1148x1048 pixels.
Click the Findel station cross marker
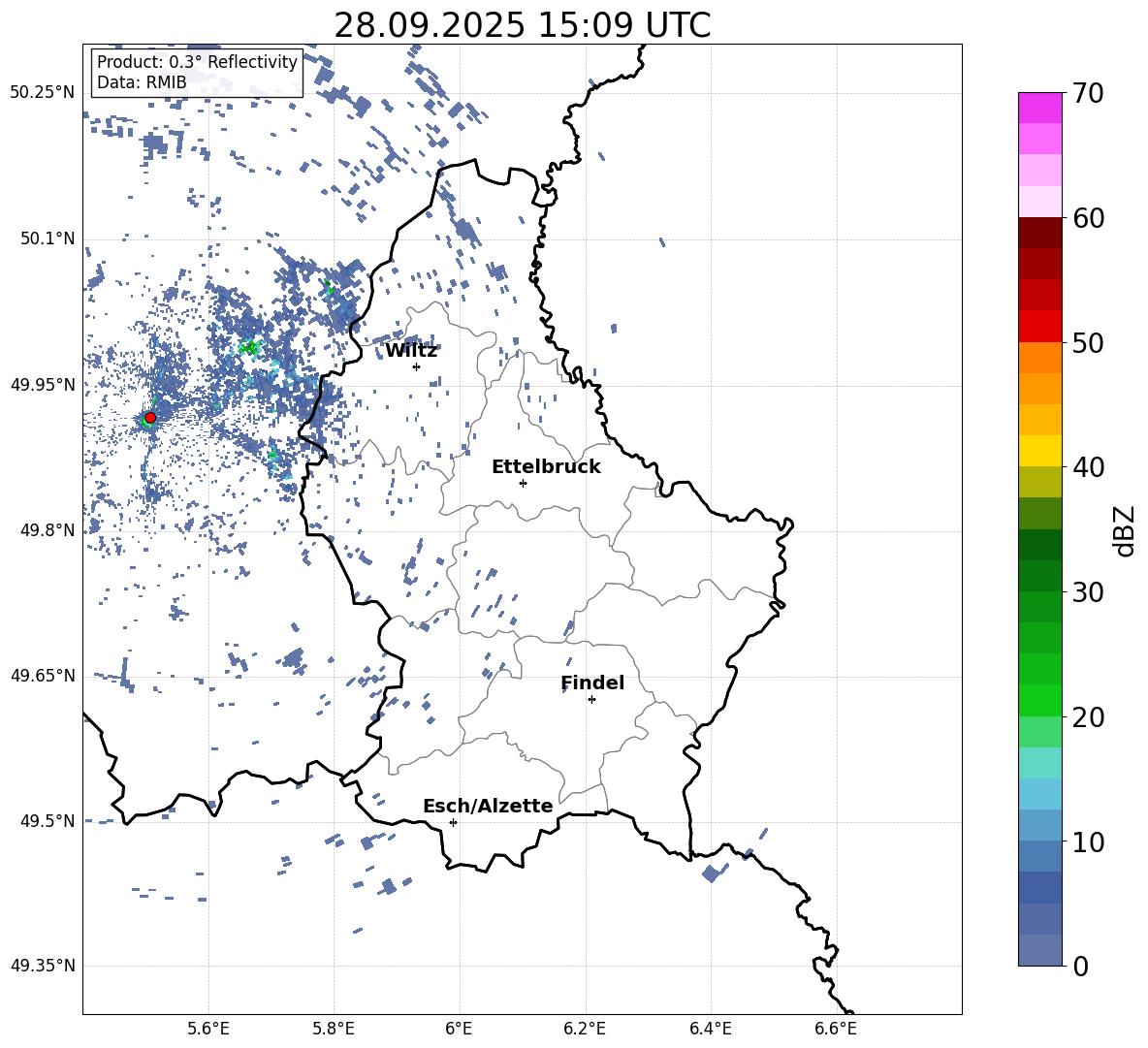[x=591, y=700]
